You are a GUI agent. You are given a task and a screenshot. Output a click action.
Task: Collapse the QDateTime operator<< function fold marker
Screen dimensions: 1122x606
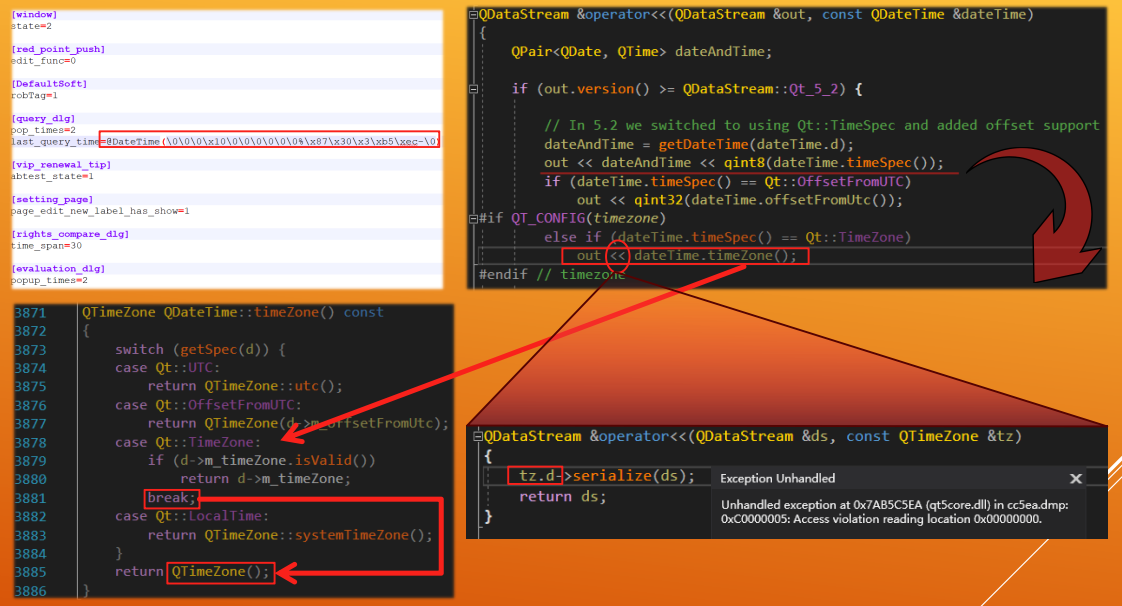[x=474, y=15]
